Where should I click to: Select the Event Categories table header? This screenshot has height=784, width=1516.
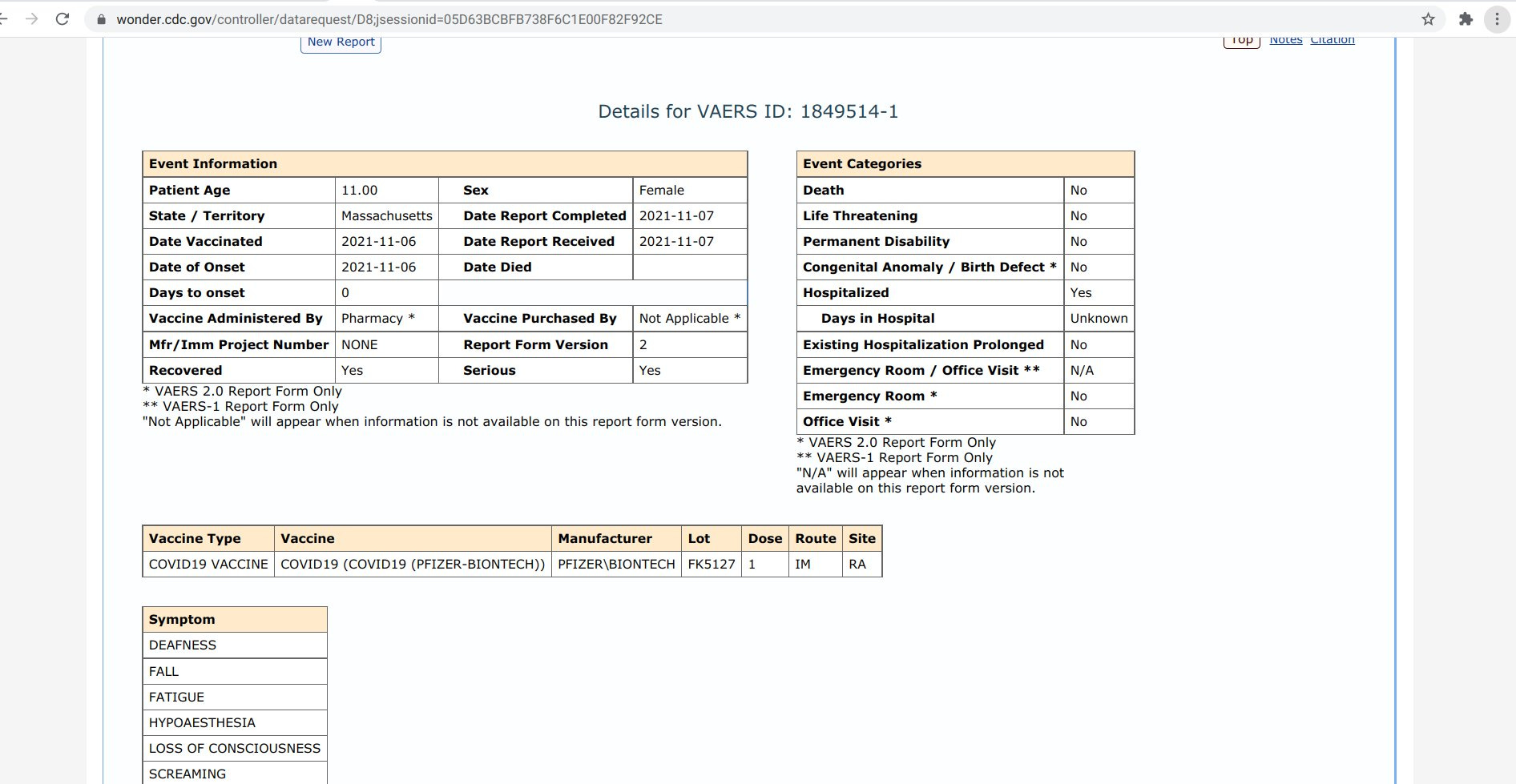click(966, 163)
